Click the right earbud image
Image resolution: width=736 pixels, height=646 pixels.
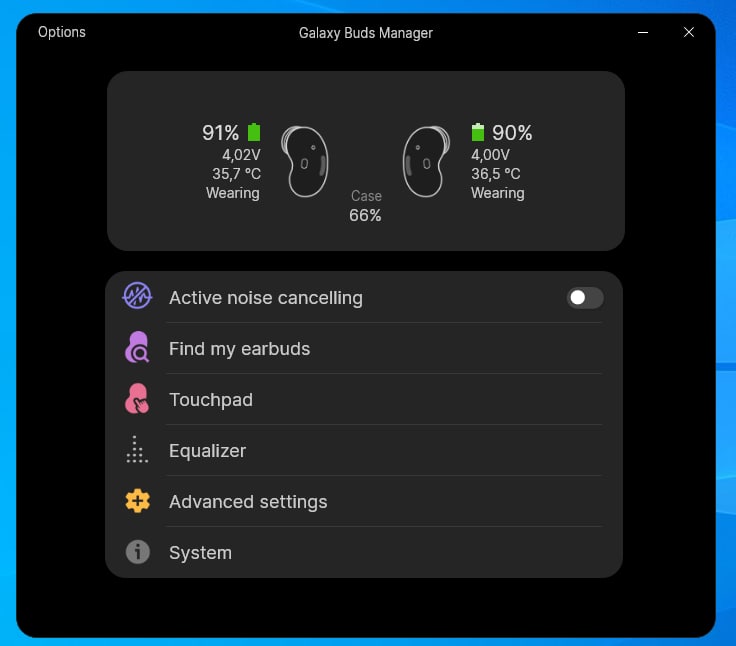tap(426, 162)
